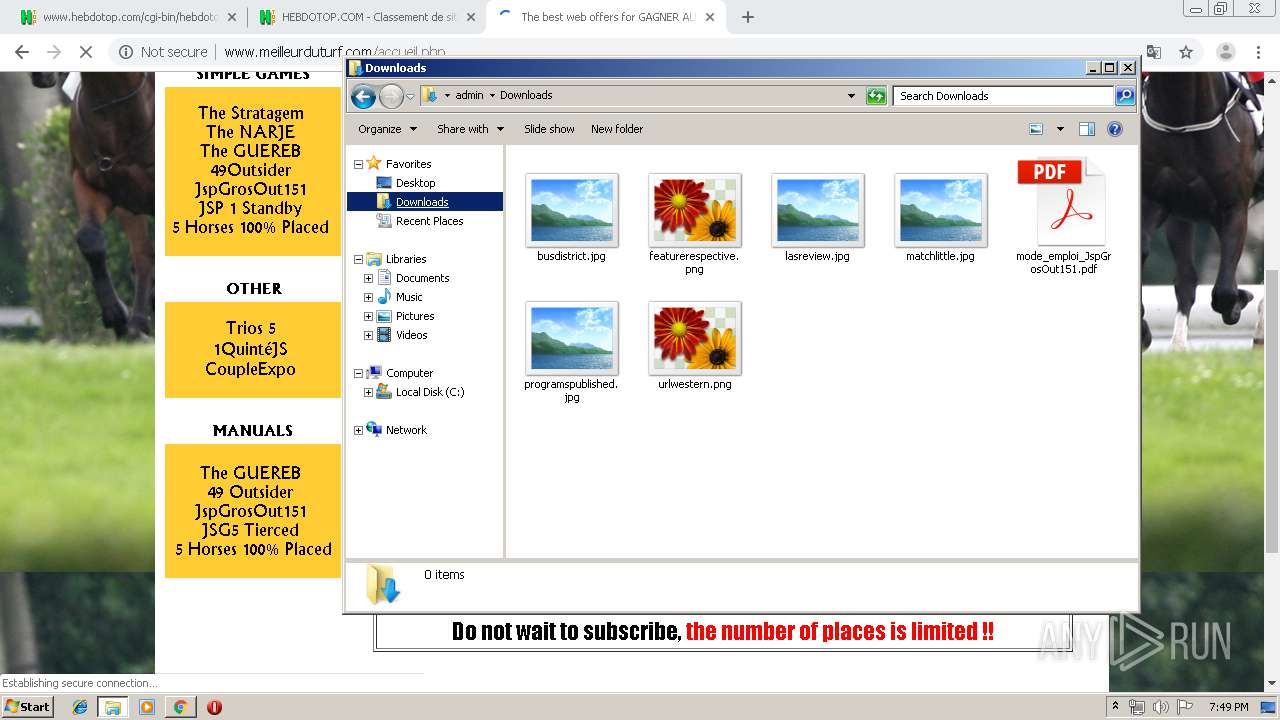Select Desktop in Favorites

pos(415,183)
